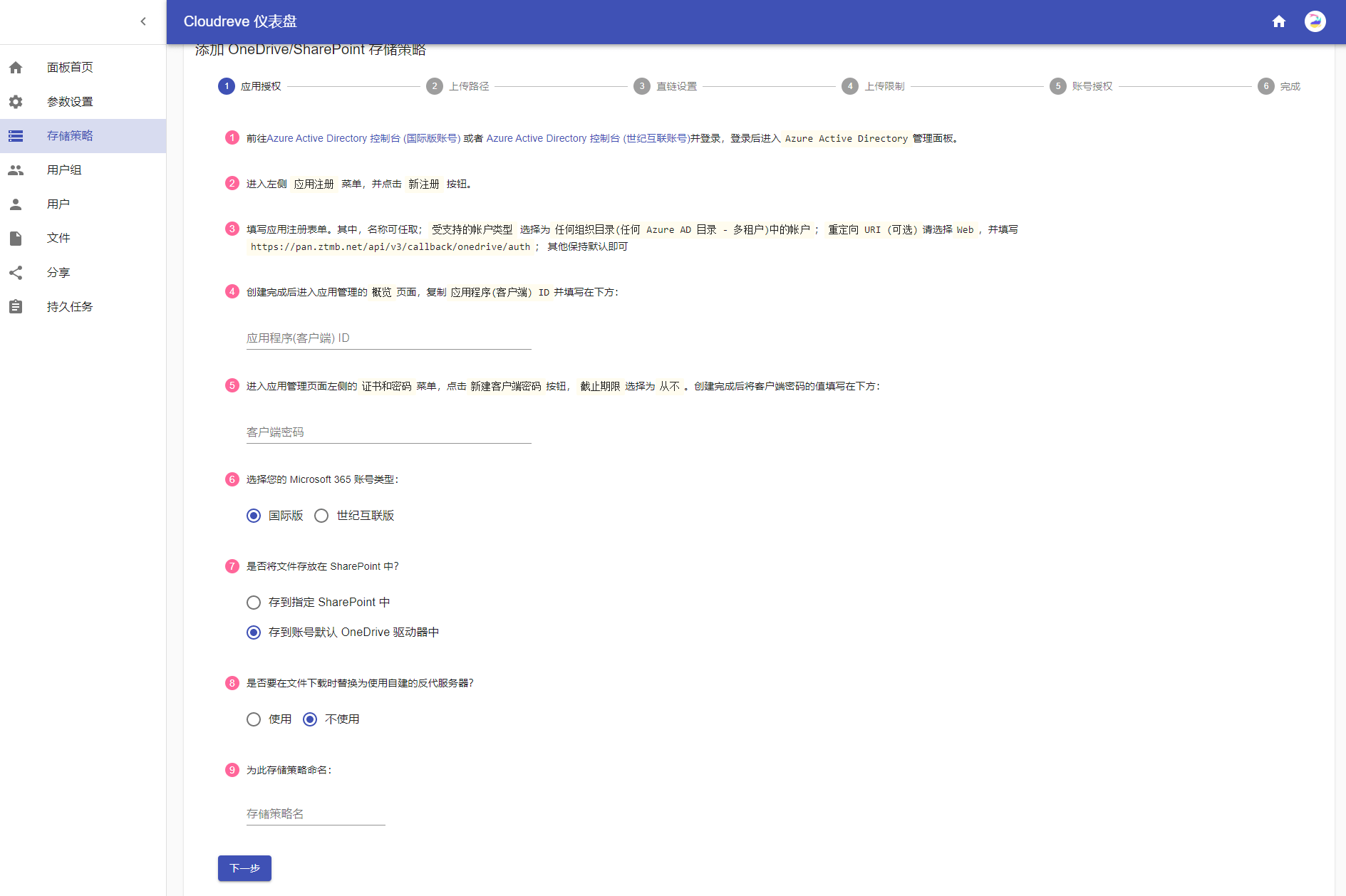The height and width of the screenshot is (896, 1346).
Task: Click the group icon beside 用户组
Action: coord(16,170)
